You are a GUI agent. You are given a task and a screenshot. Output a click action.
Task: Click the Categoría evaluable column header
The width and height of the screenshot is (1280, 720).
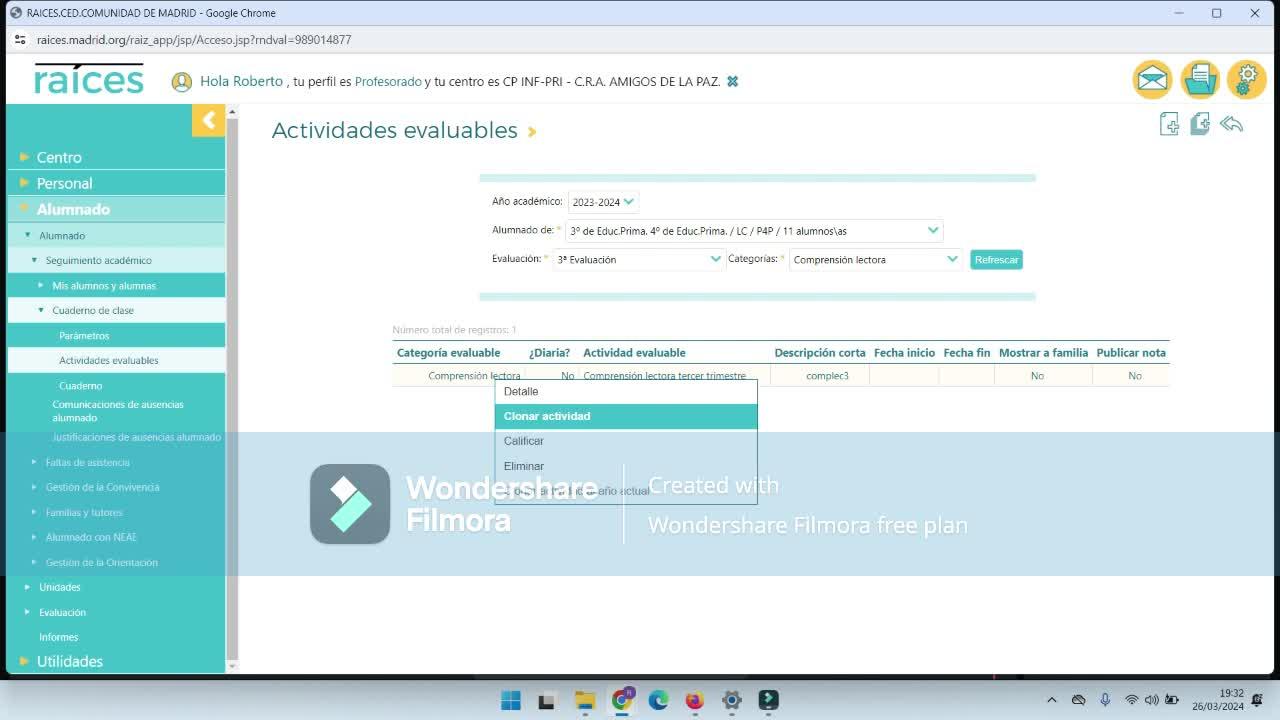coord(448,353)
